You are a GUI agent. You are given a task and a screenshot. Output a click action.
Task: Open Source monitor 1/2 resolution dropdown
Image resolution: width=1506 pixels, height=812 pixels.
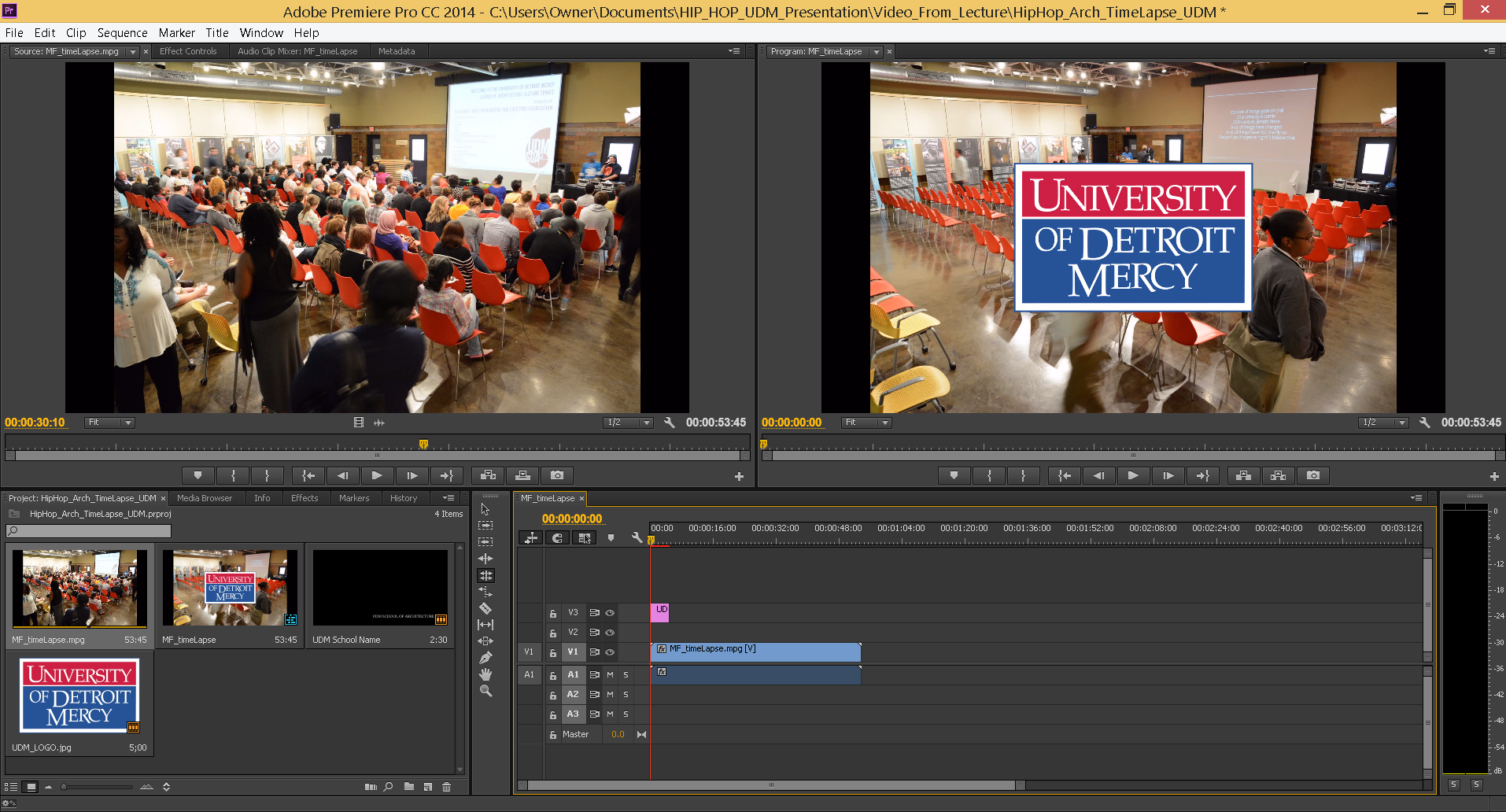[629, 423]
